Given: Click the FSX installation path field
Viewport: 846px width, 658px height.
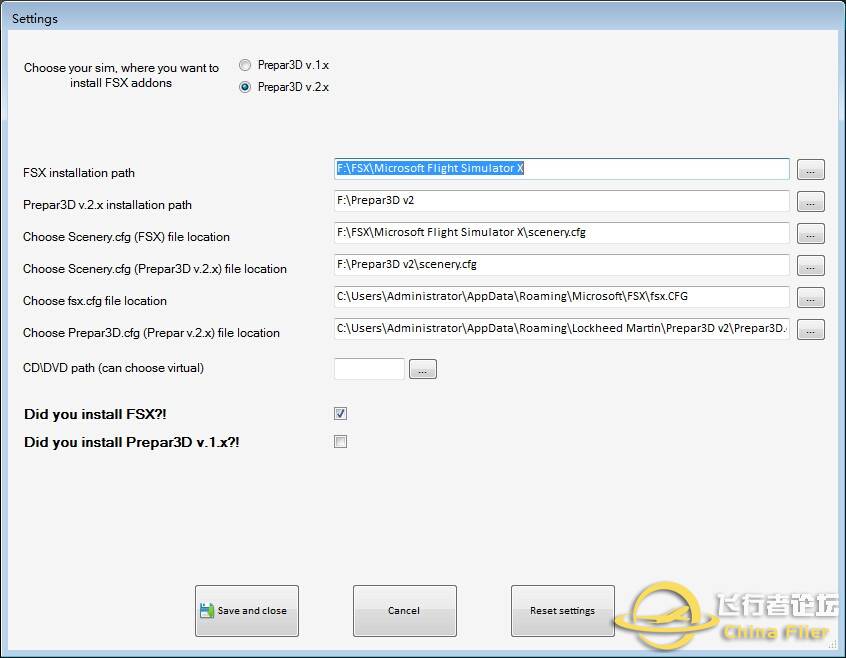Looking at the screenshot, I should pos(562,169).
